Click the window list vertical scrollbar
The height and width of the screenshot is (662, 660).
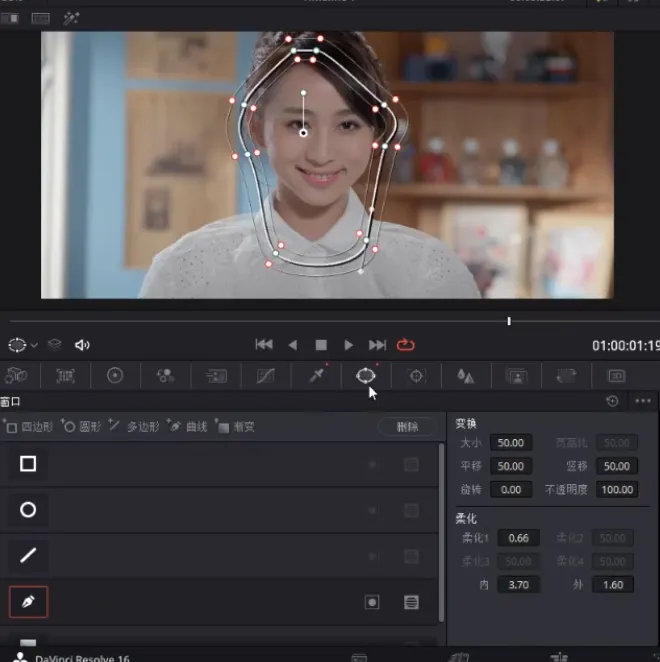pos(442,532)
